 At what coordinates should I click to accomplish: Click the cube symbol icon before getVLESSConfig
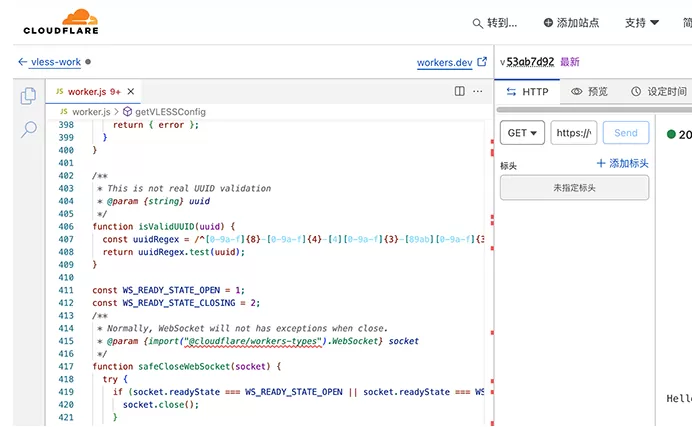click(x=127, y=112)
